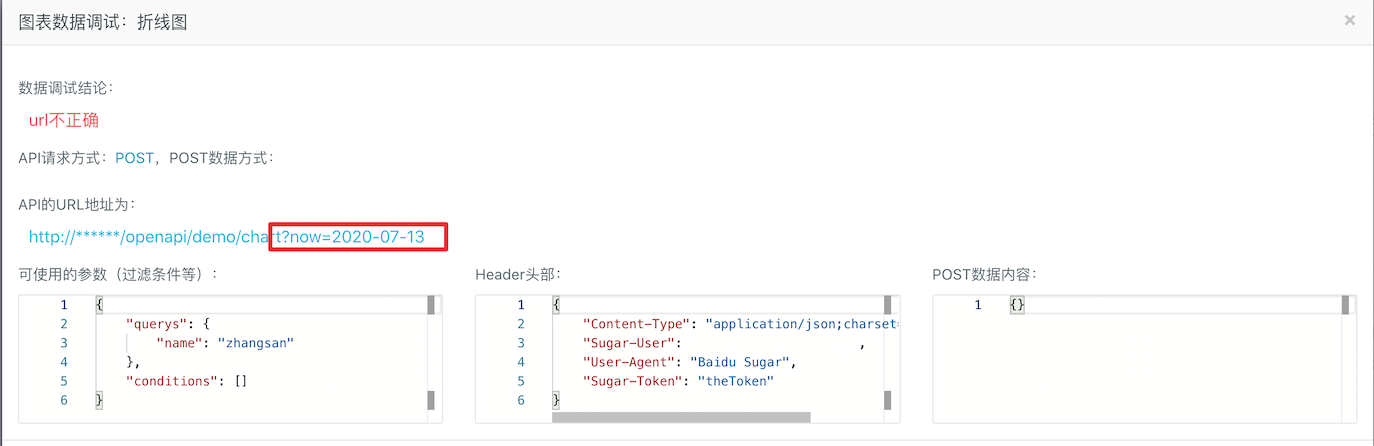Screen dimensions: 1374x446
Task: Click the "conditions" line in parameters editor
Action: click(186, 381)
